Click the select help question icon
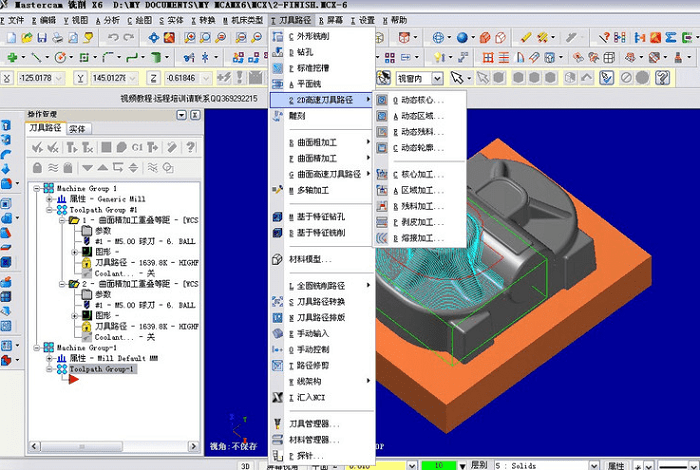700x470 pixels. point(662,79)
